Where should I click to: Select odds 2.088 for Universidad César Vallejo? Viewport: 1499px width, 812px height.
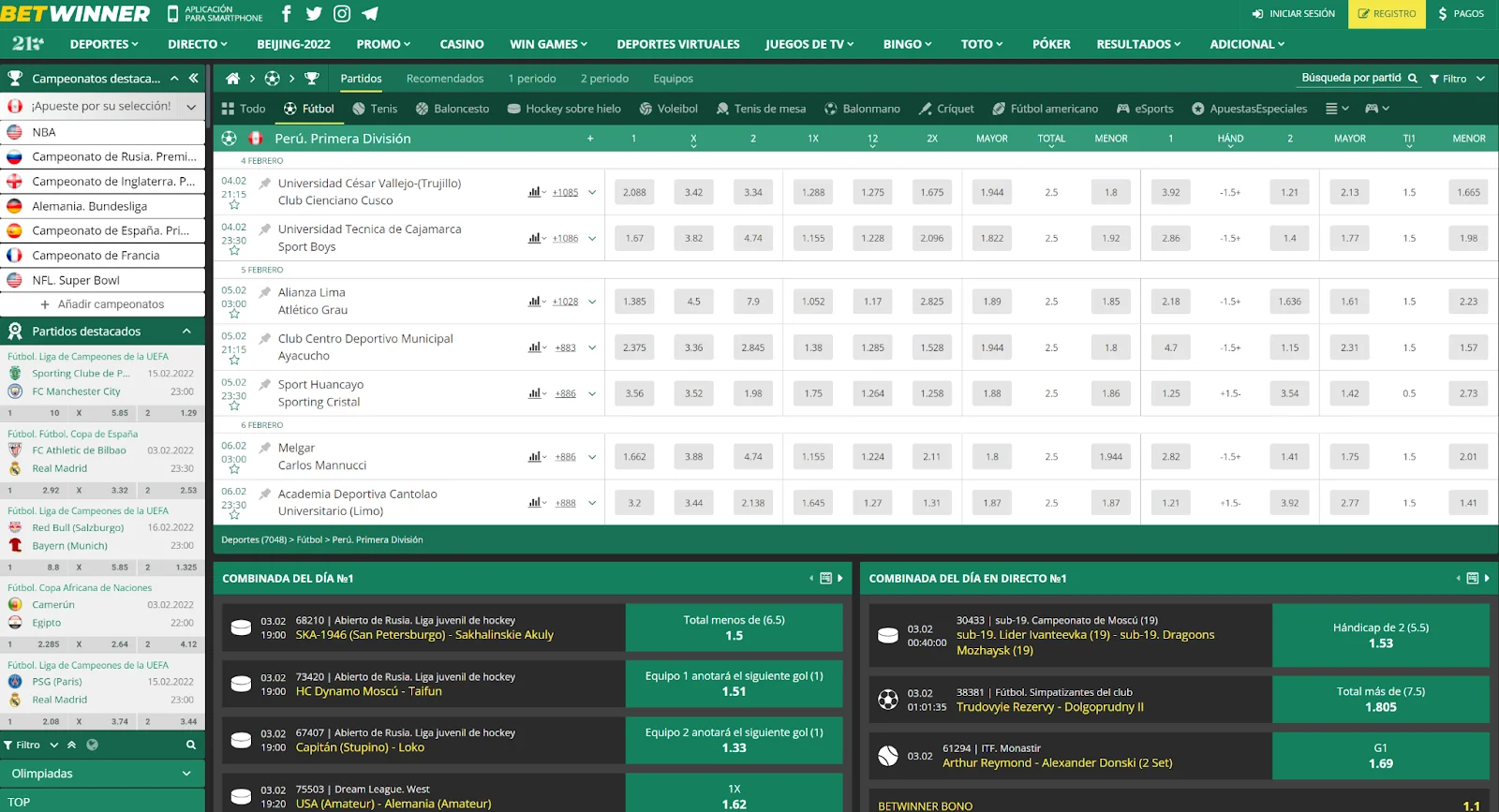pos(634,192)
